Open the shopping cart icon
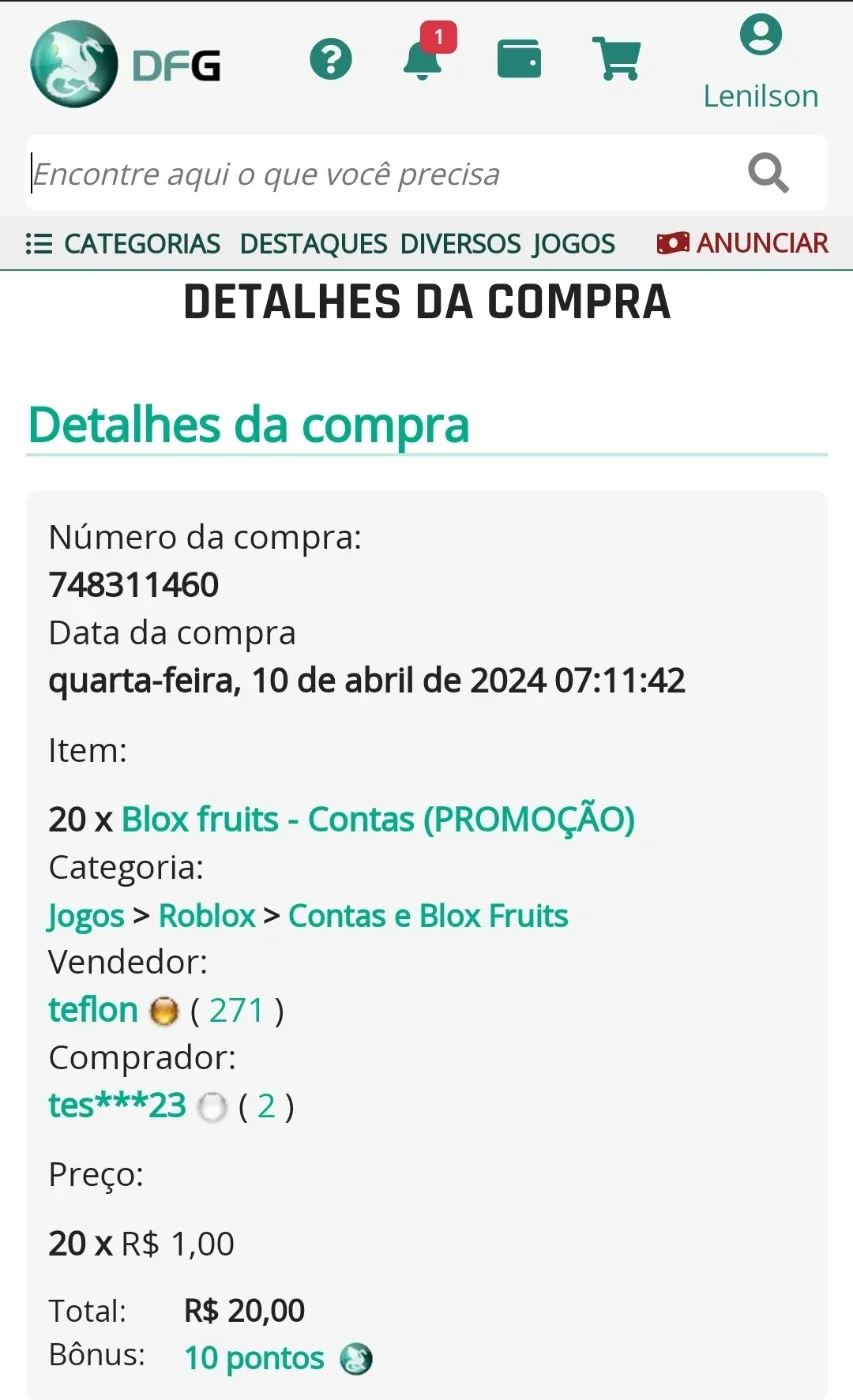The width and height of the screenshot is (853, 1400). pyautogui.click(x=616, y=59)
